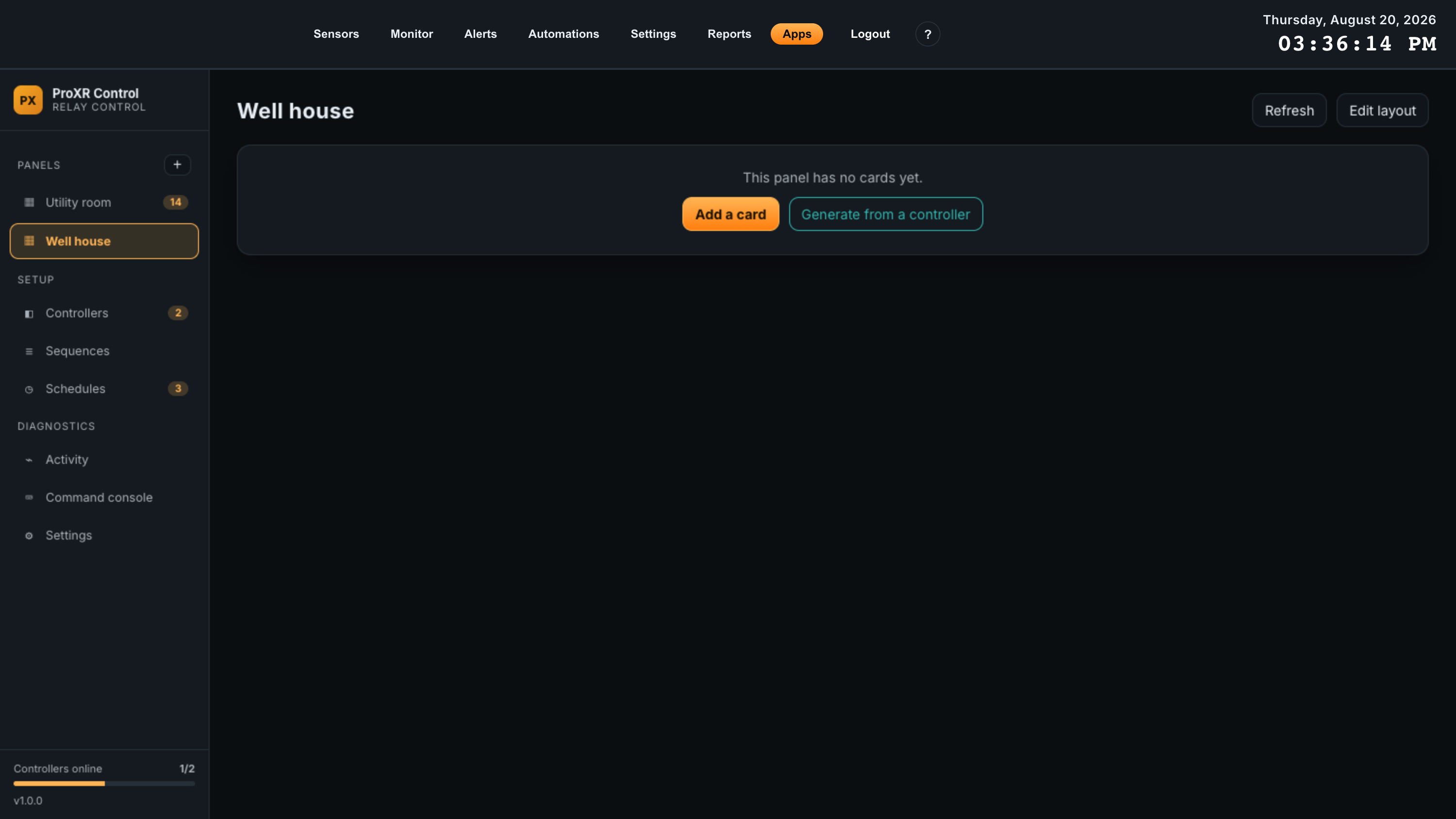
Task: Click the Schedules clock icon
Action: coord(29,389)
